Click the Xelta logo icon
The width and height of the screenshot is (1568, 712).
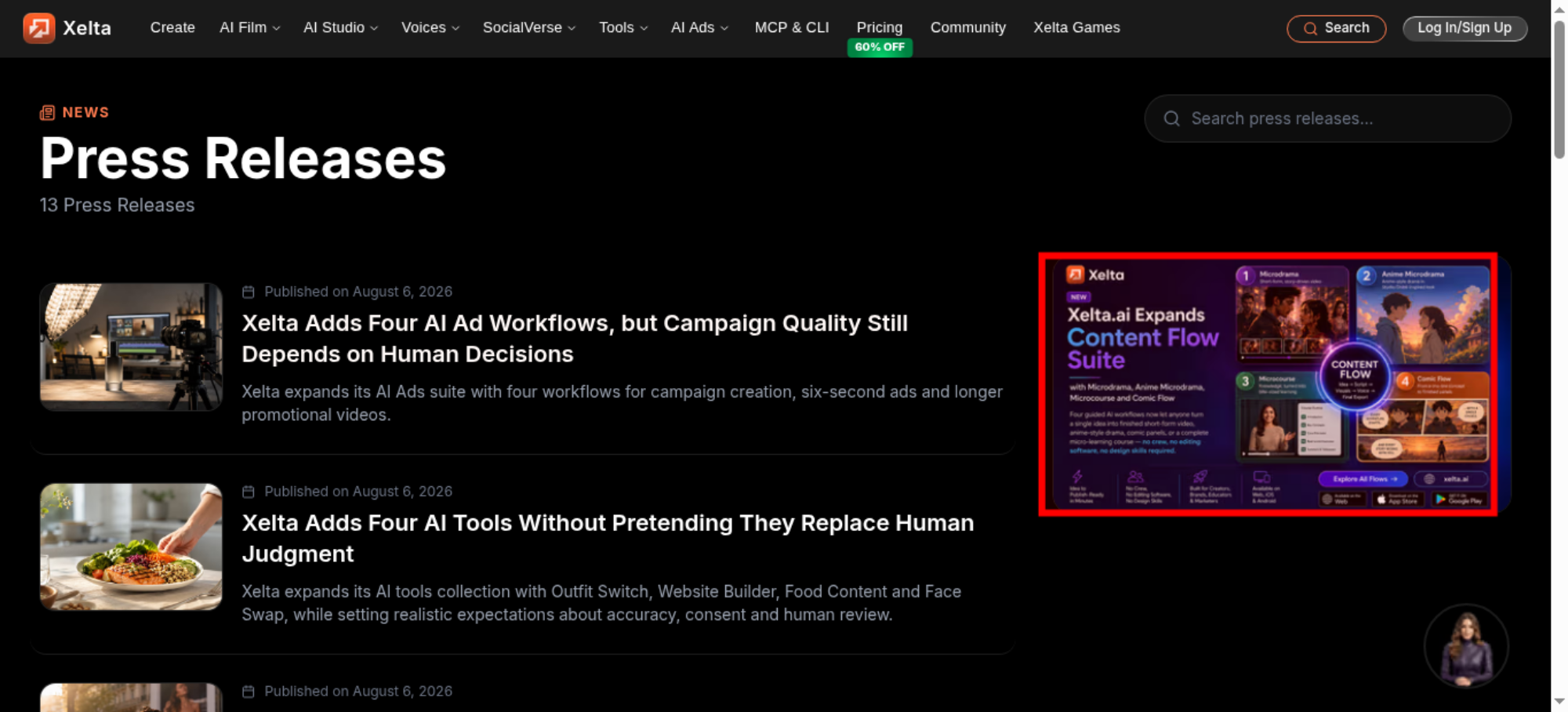point(38,28)
